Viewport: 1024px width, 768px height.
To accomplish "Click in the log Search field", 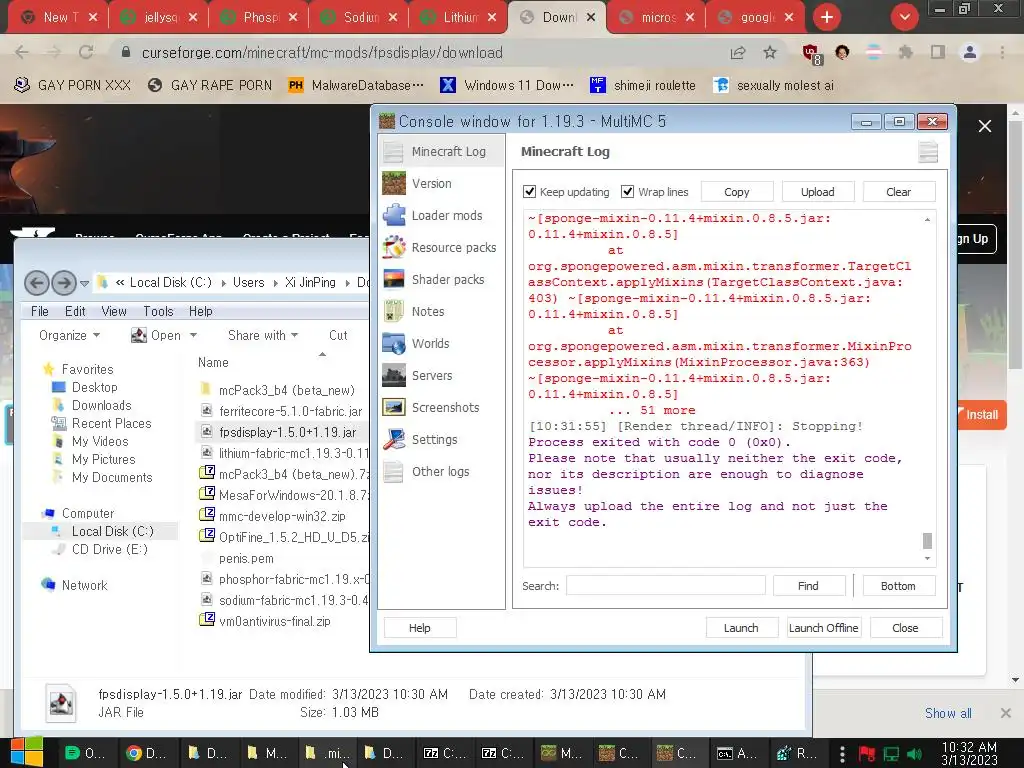I will [x=665, y=586].
